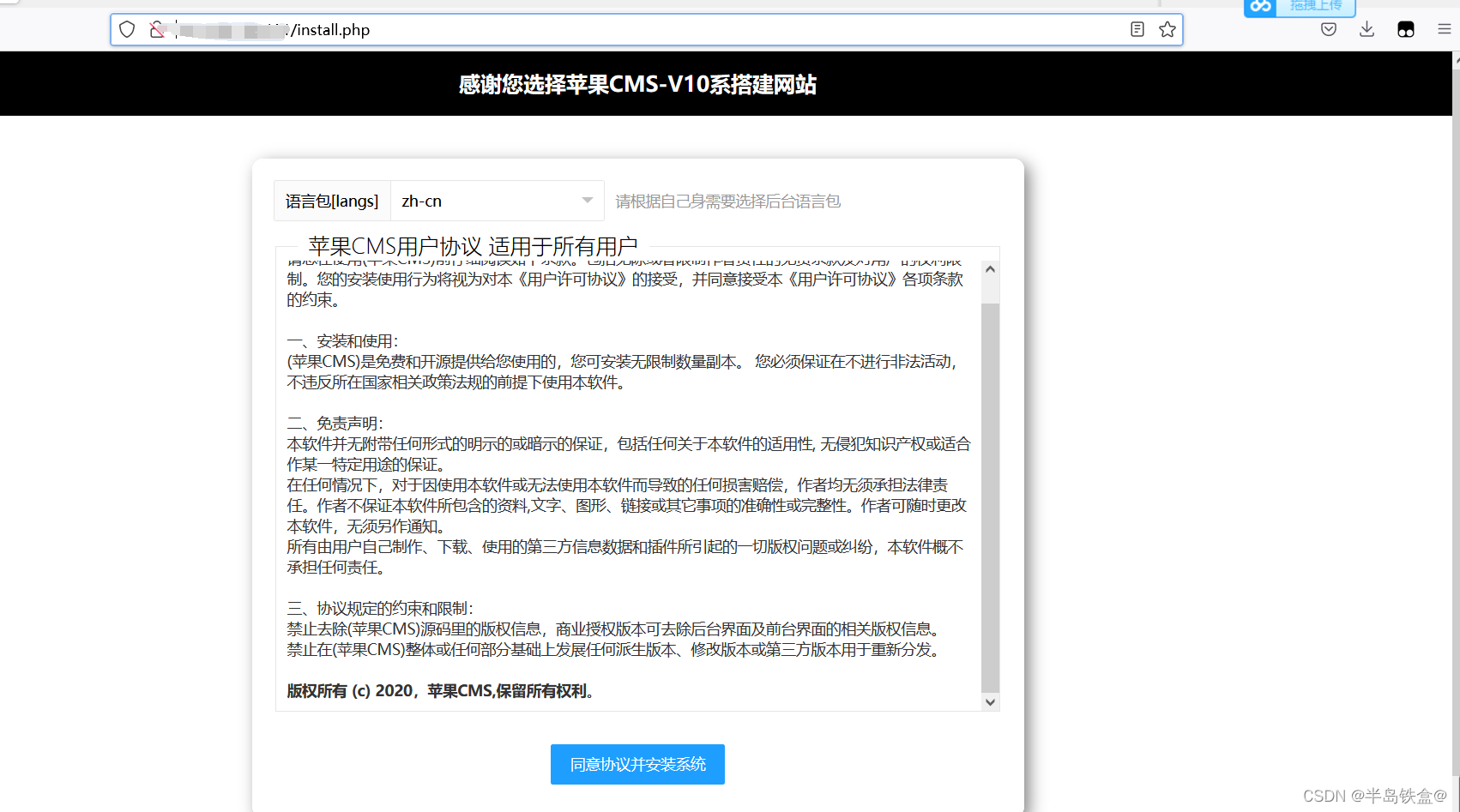
Task: Click the hint 请根据自己身需要选择后台语言包
Action: (727, 201)
